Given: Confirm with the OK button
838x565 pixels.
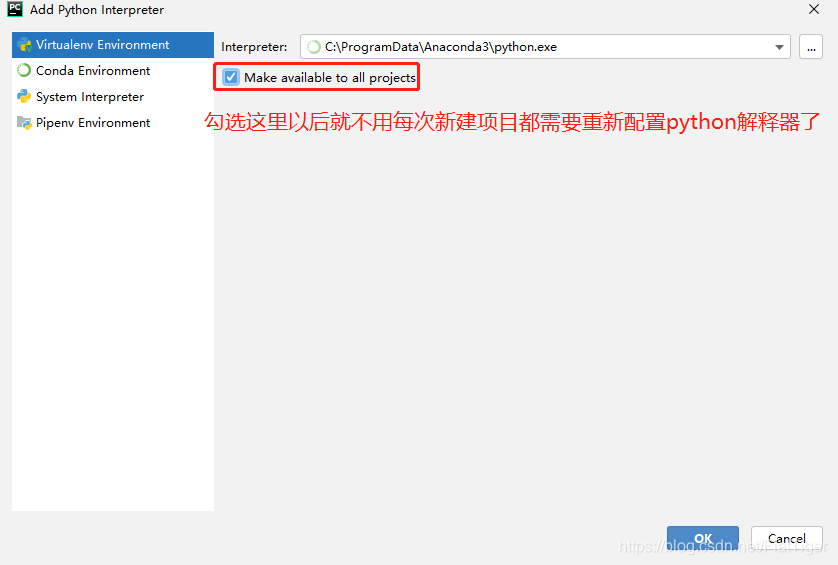Looking at the screenshot, I should 703,538.
